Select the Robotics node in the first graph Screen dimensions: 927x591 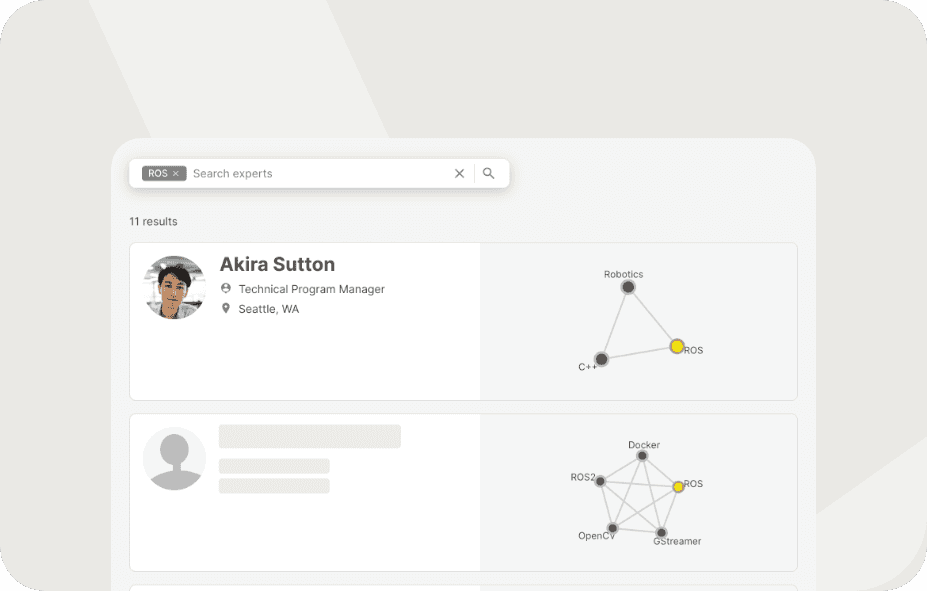coord(628,287)
